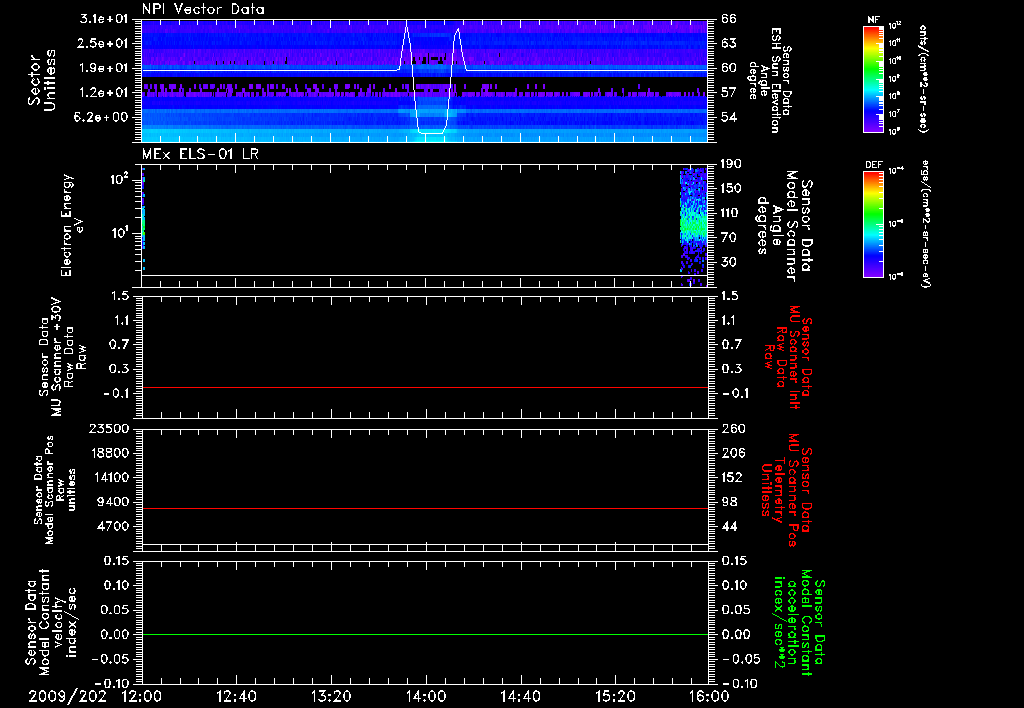Click the 'Electron Energy eV' axis label
The width and height of the screenshot is (1024, 708).
73,225
